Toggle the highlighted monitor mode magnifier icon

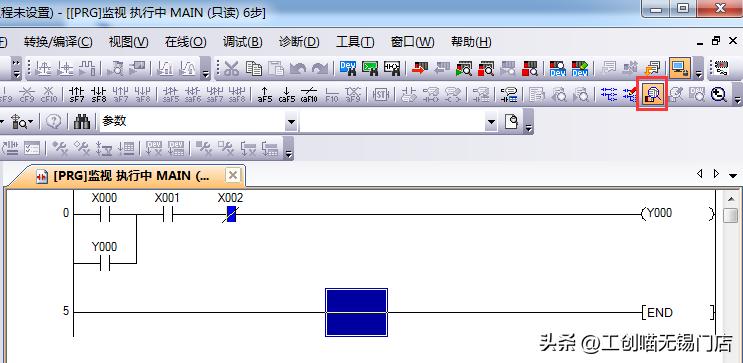pyautogui.click(x=652, y=94)
